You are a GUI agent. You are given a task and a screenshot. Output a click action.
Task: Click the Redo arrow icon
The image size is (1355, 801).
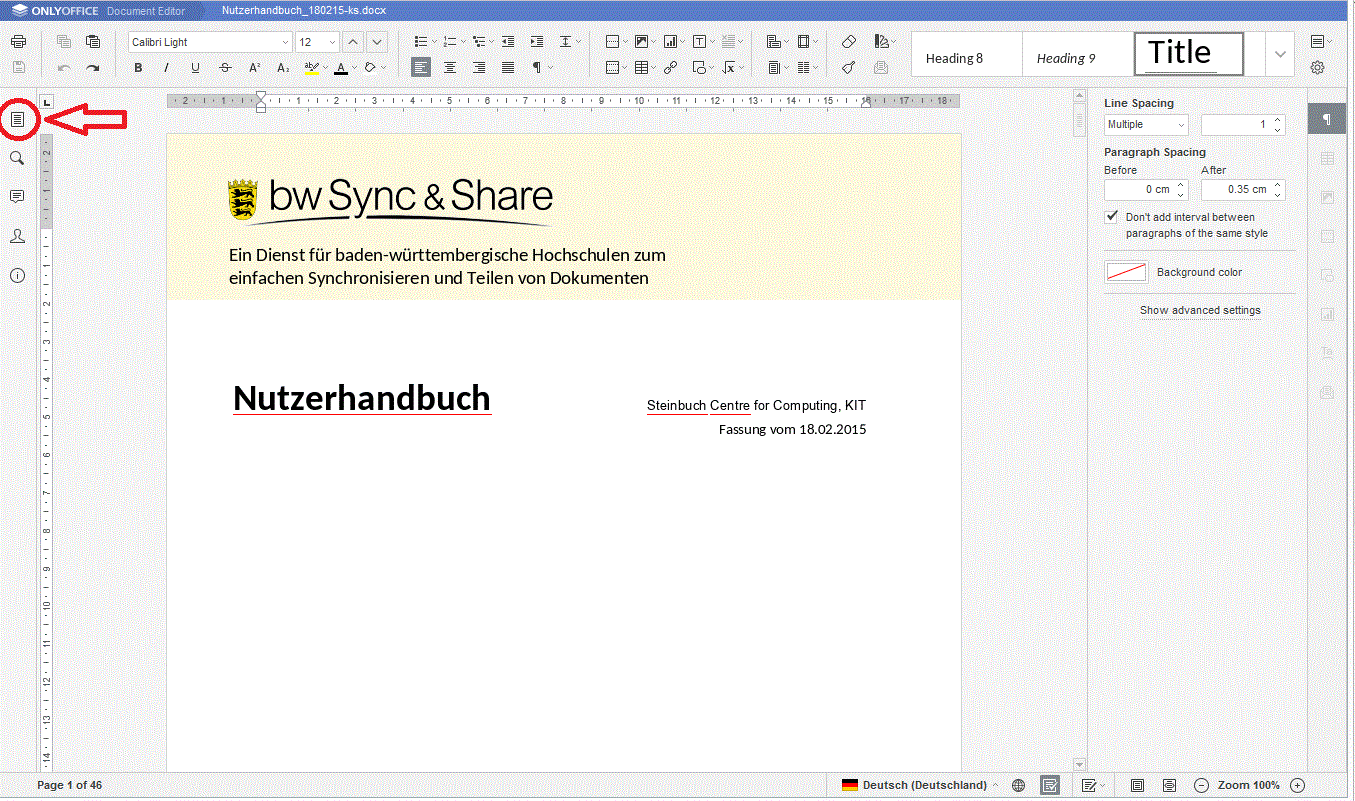coord(93,68)
